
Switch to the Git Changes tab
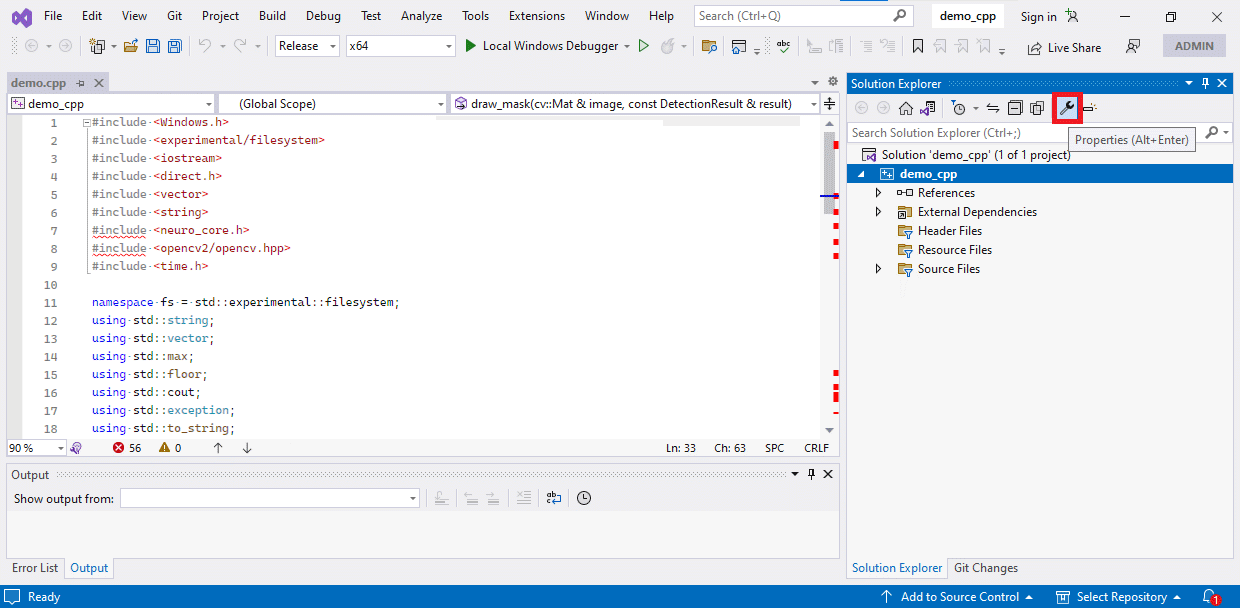coord(986,568)
